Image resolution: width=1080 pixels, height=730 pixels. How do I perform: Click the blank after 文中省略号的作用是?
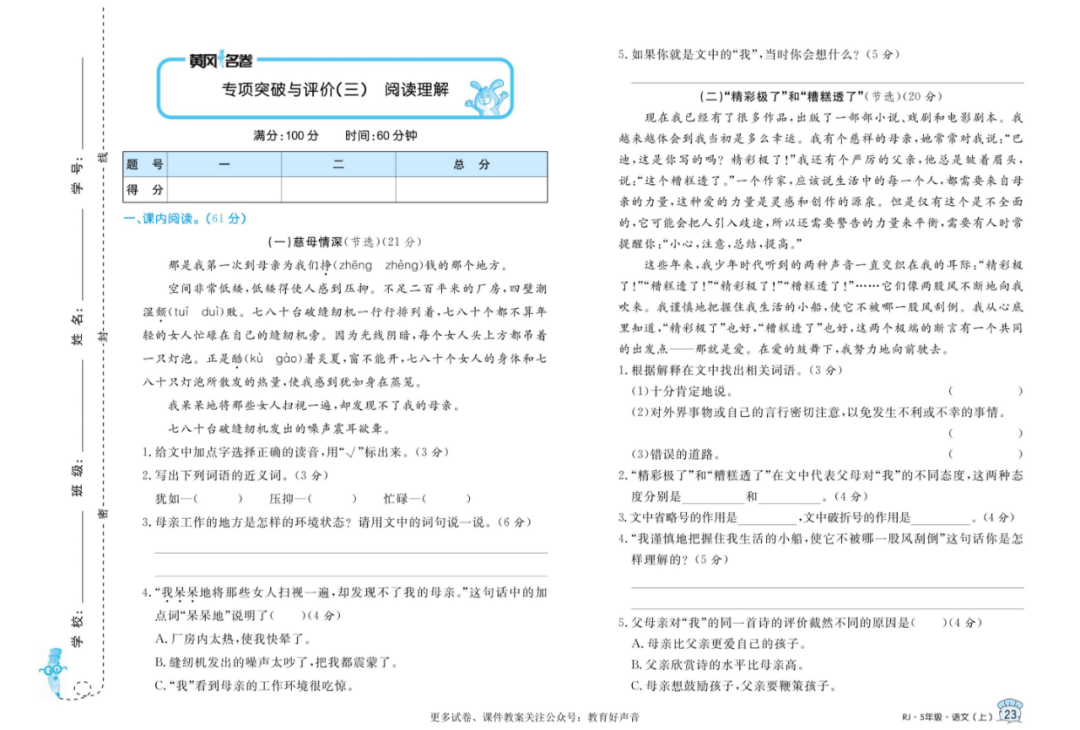pos(767,519)
